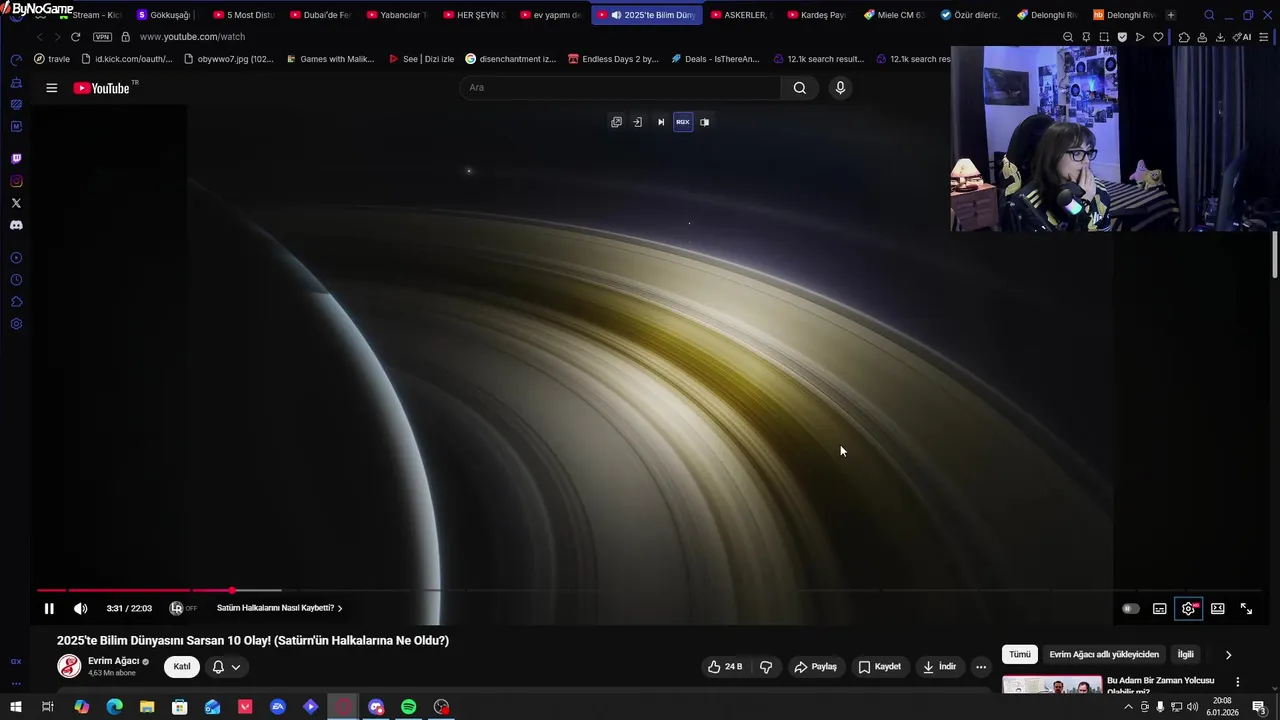Open Spotify from the Windows taskbar
Viewport: 1280px width, 720px height.
[x=409, y=707]
